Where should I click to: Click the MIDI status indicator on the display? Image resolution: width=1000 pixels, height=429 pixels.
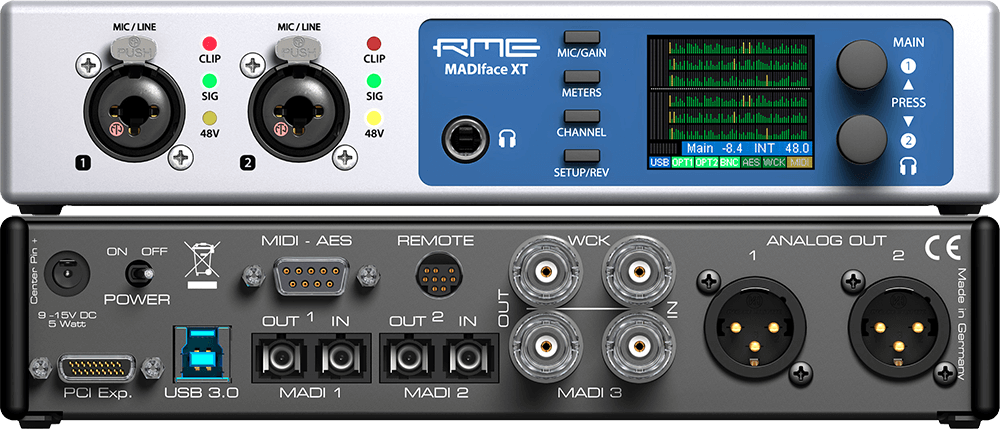pos(800,162)
